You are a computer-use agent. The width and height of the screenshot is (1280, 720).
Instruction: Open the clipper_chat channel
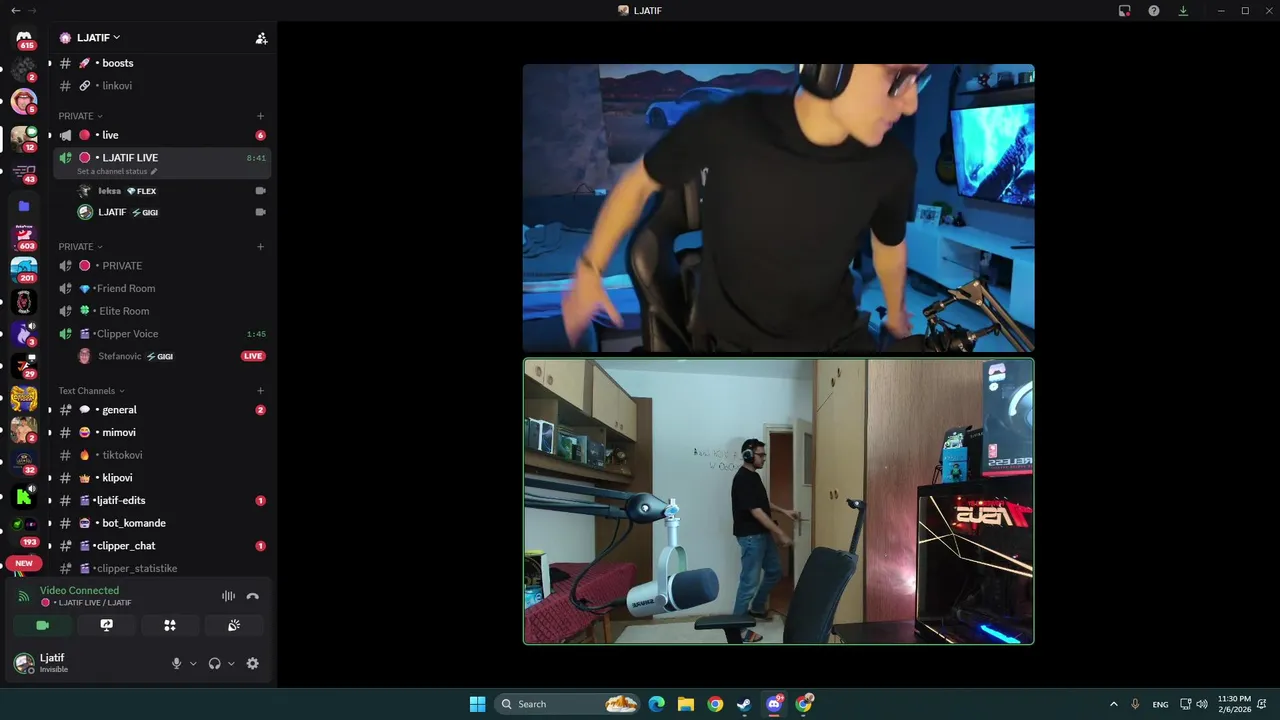click(162, 546)
